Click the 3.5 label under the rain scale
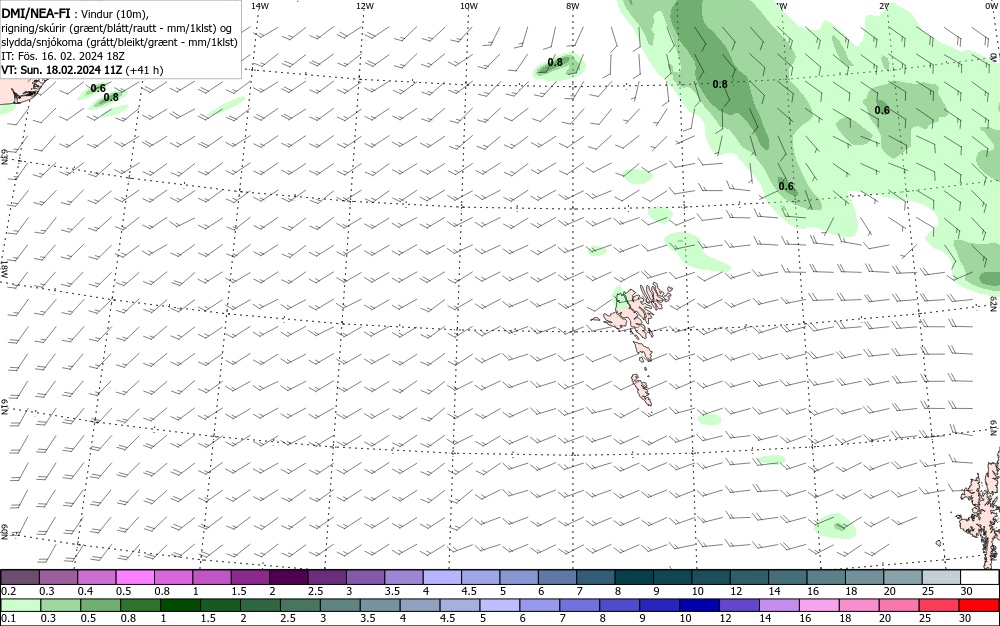Viewport: 1000px width, 626px height. 367,618
